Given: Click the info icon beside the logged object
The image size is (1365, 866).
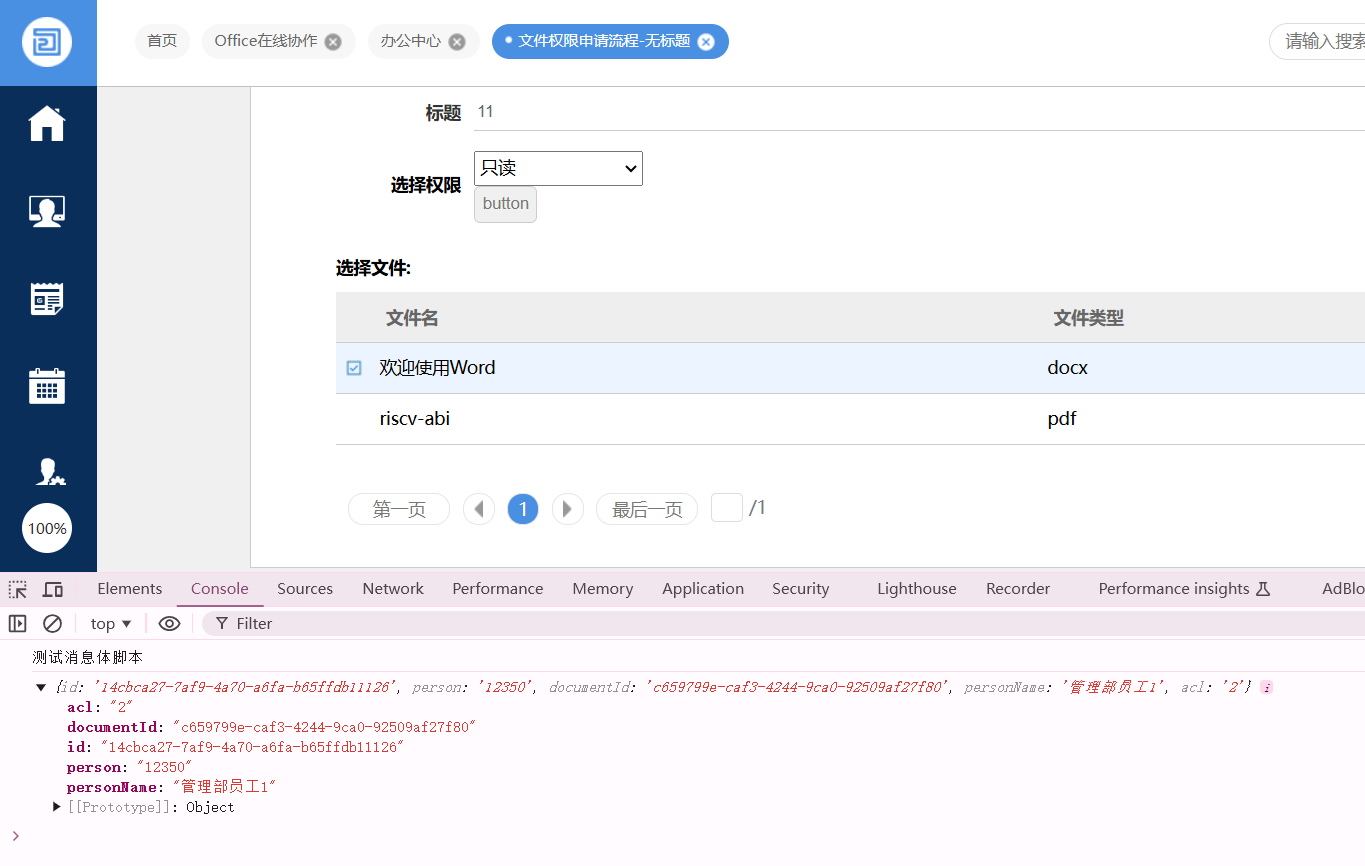Looking at the screenshot, I should coord(1266,688).
